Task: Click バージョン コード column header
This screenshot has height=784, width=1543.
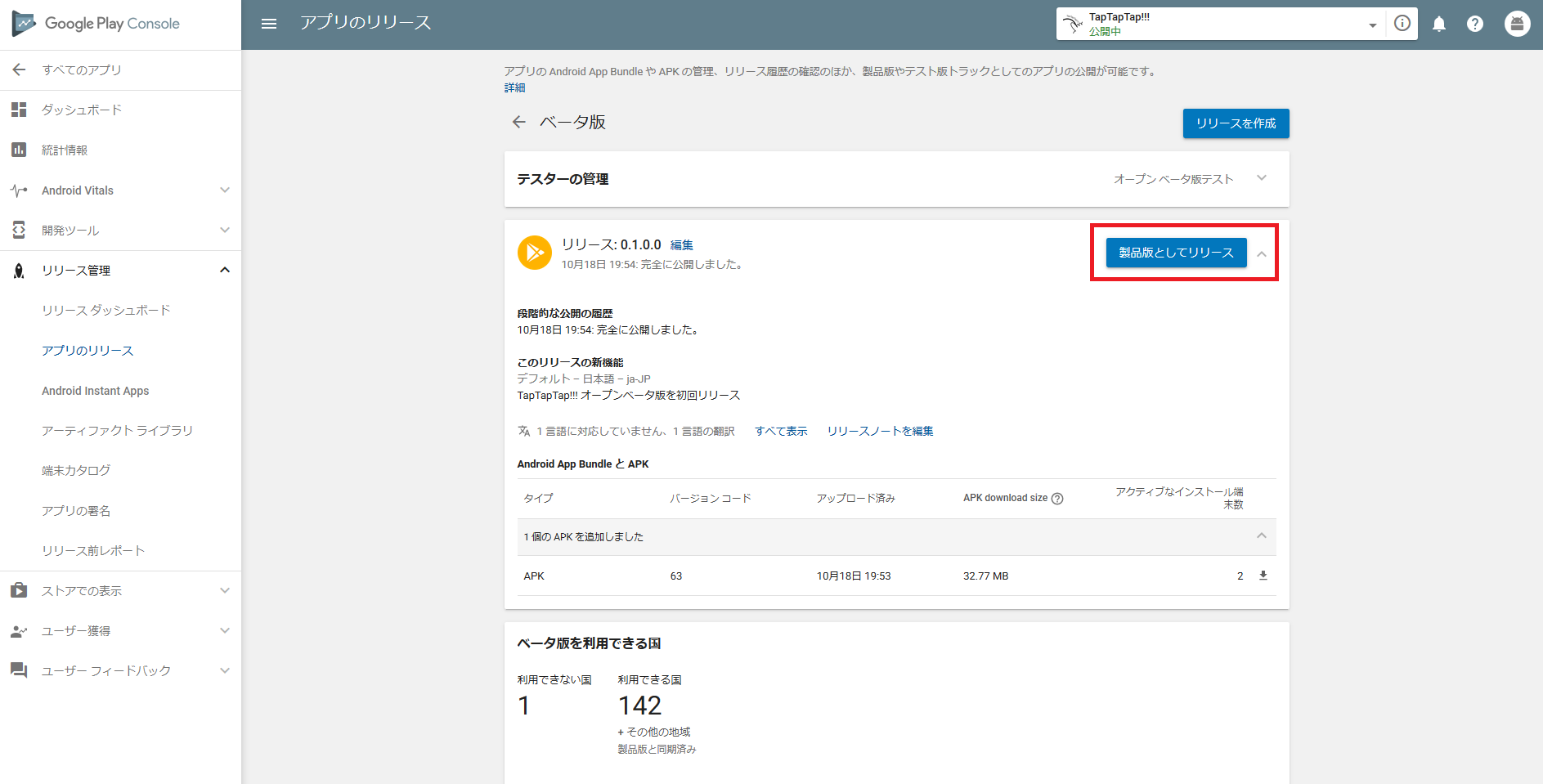Action: click(x=711, y=499)
